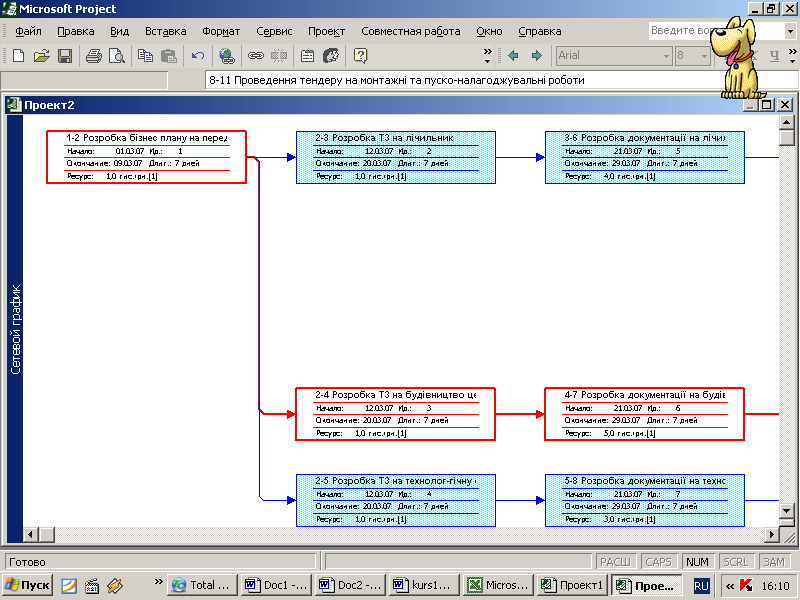Viewport: 800px width, 600px height.
Task: Click the Open file folder icon
Action: (42, 56)
